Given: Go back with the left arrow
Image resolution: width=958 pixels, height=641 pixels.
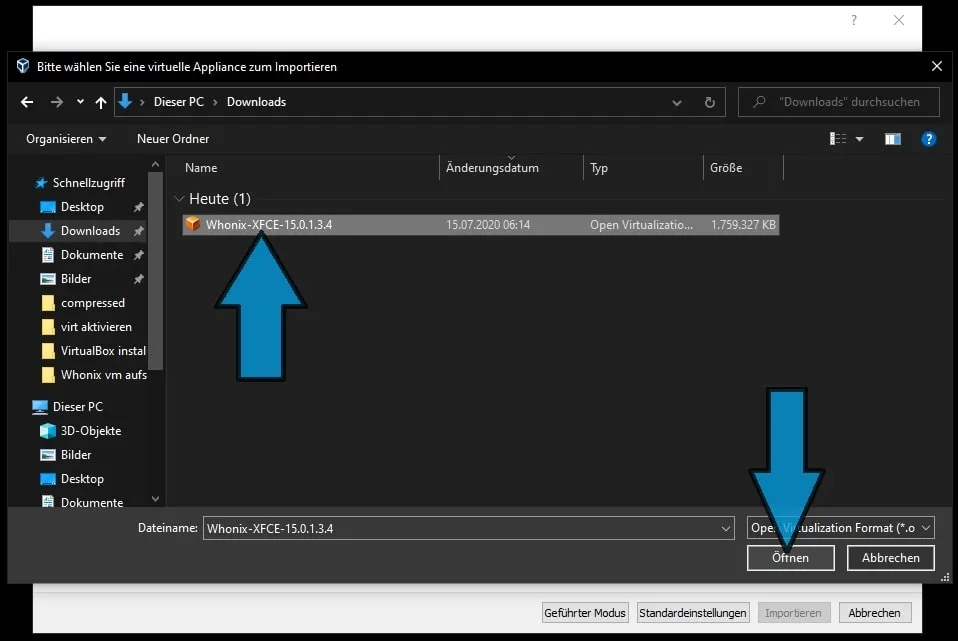Looking at the screenshot, I should (27, 102).
